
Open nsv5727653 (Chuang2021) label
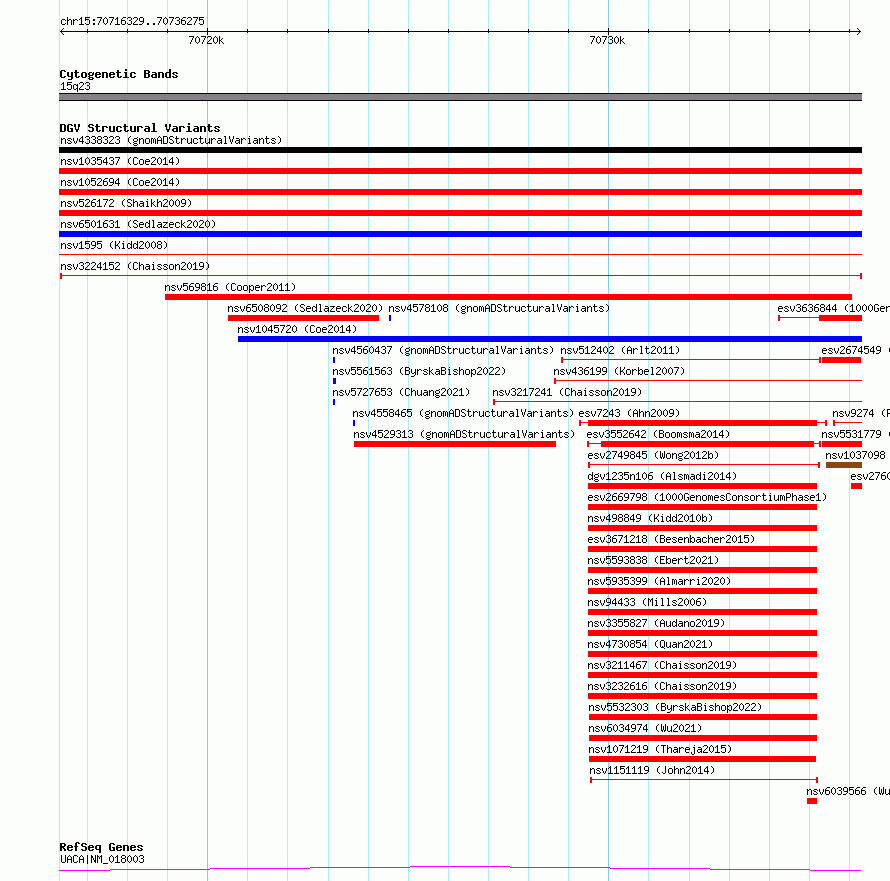click(401, 392)
